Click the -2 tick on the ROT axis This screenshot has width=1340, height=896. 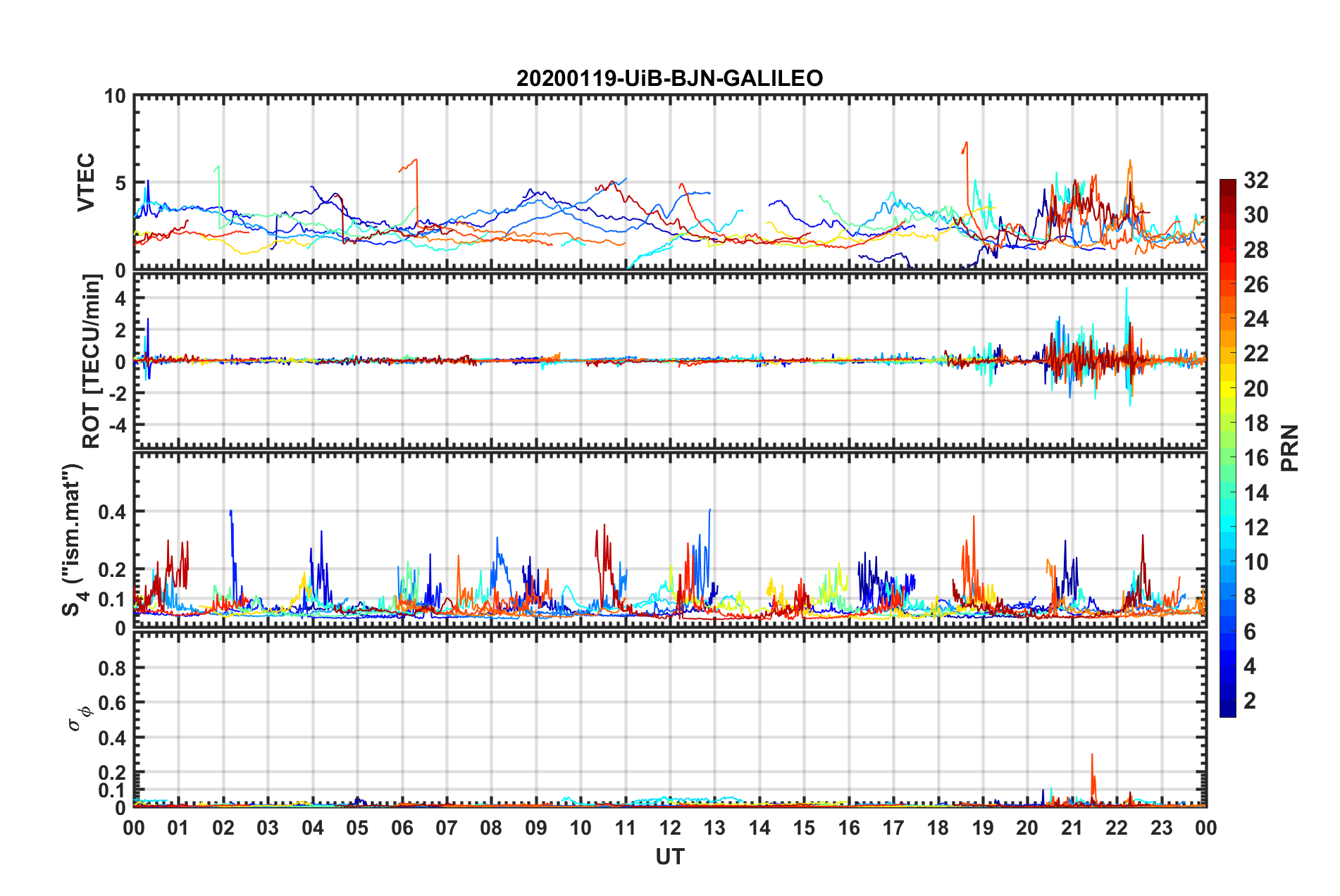[117, 393]
